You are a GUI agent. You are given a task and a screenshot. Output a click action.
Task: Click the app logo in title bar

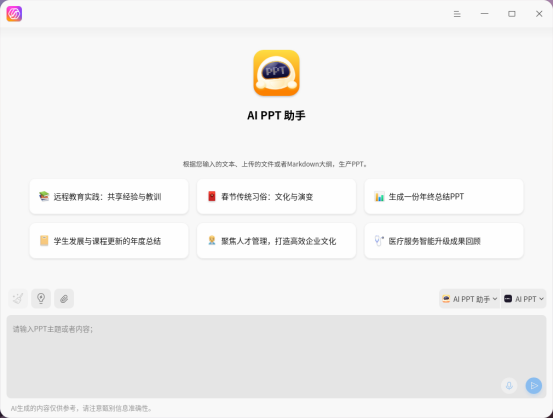click(14, 14)
